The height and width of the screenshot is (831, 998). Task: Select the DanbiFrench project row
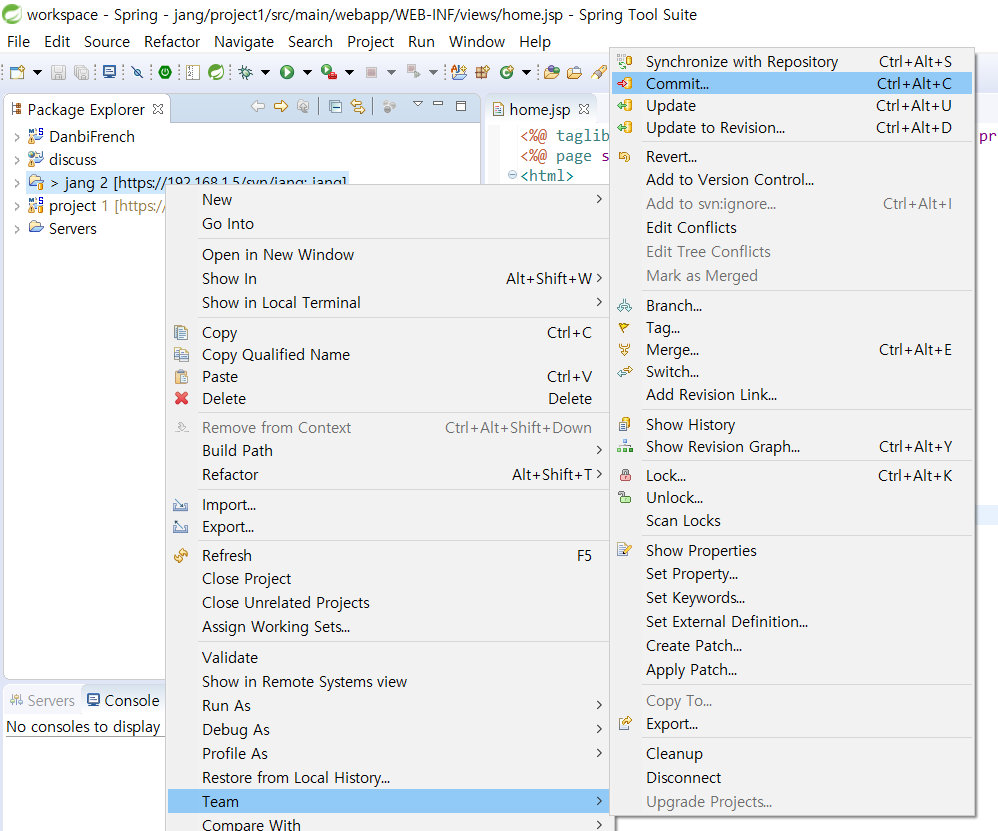(81, 137)
